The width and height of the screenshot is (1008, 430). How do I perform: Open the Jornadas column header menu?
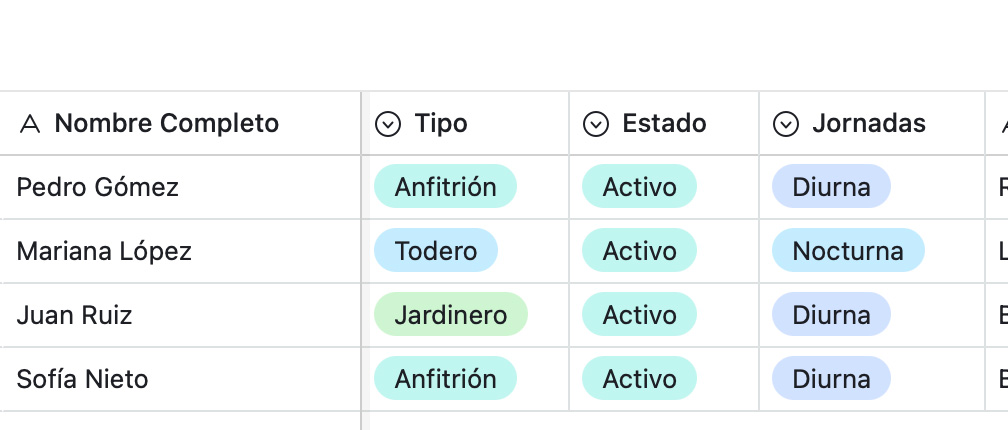tap(872, 123)
